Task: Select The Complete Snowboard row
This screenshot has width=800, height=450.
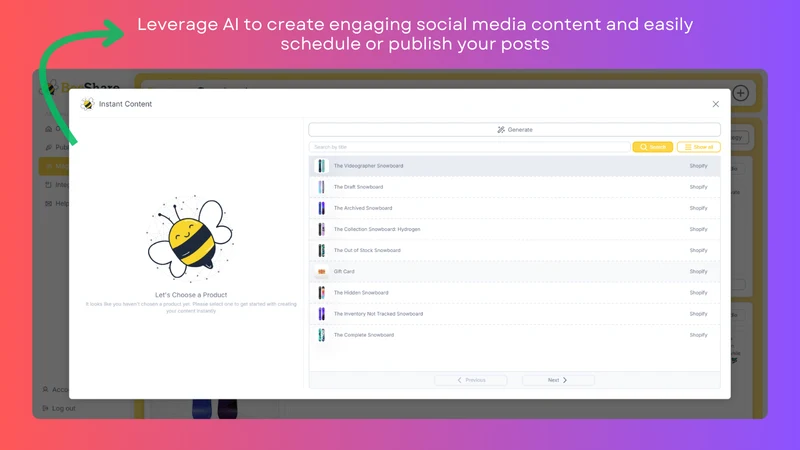Action: tap(514, 335)
